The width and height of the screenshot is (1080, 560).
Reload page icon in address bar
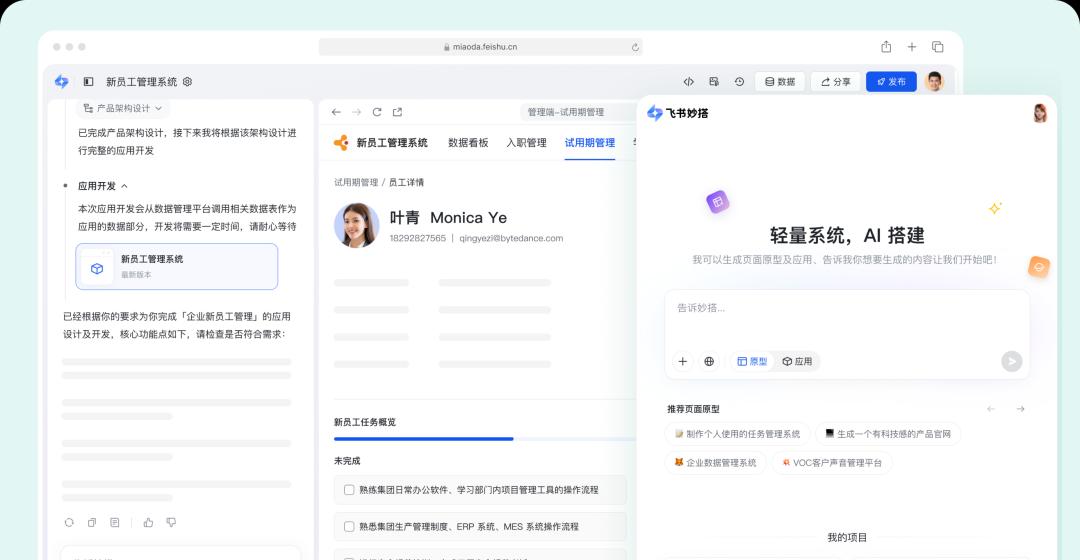635,47
